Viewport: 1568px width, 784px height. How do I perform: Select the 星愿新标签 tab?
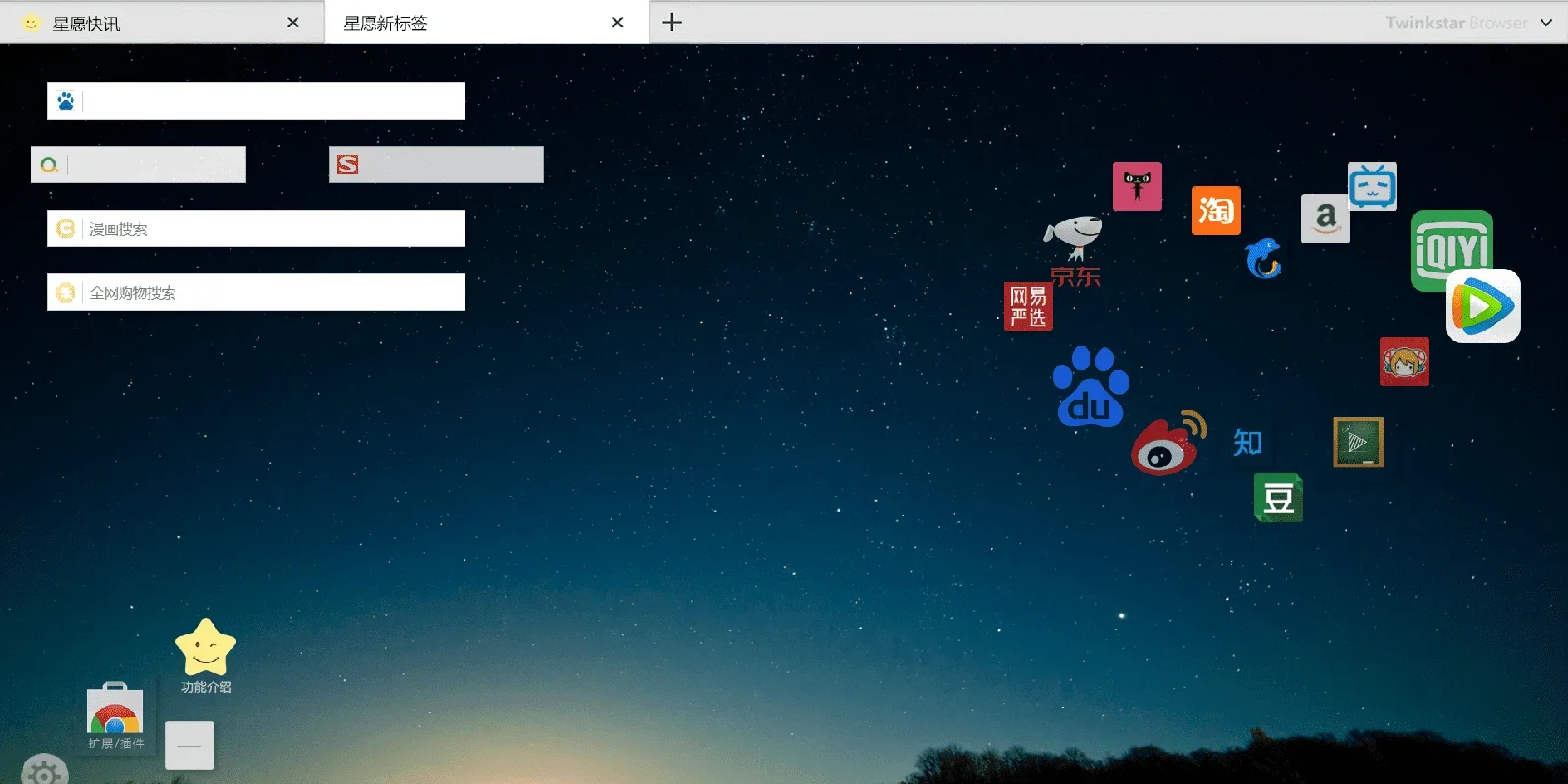click(x=487, y=23)
